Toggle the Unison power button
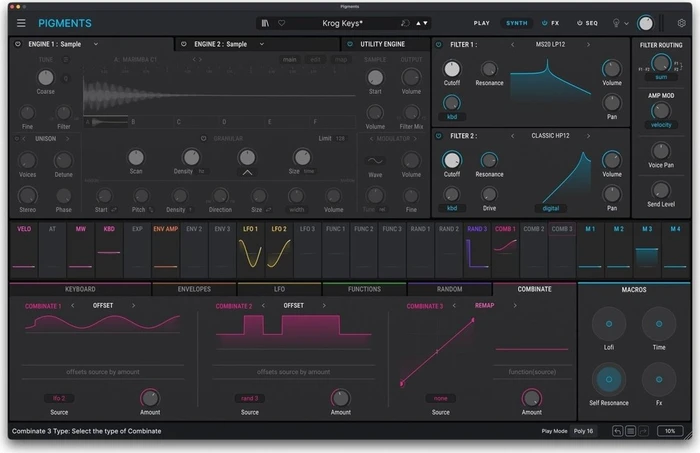Image resolution: width=700 pixels, height=453 pixels. (x=17, y=139)
